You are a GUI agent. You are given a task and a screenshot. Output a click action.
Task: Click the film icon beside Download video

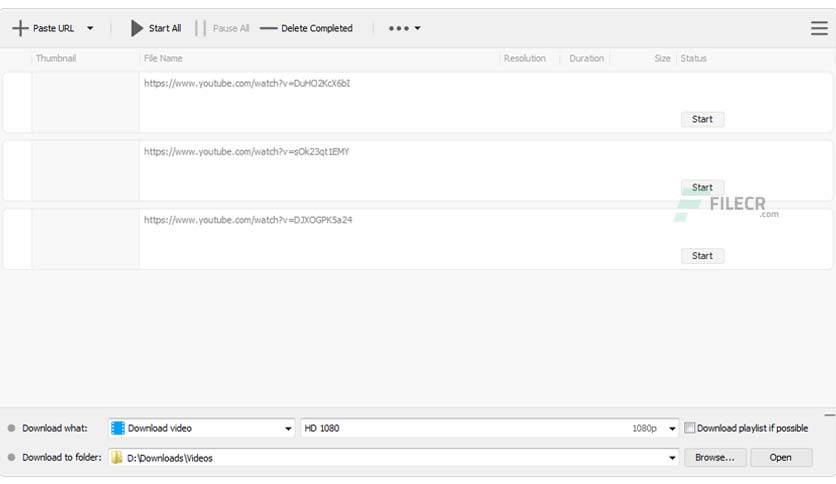pyautogui.click(x=118, y=428)
